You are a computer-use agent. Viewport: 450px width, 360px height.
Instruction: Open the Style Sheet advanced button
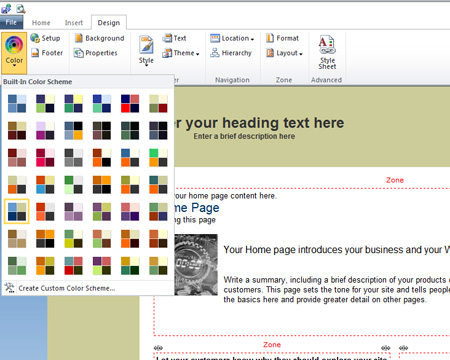click(x=327, y=52)
